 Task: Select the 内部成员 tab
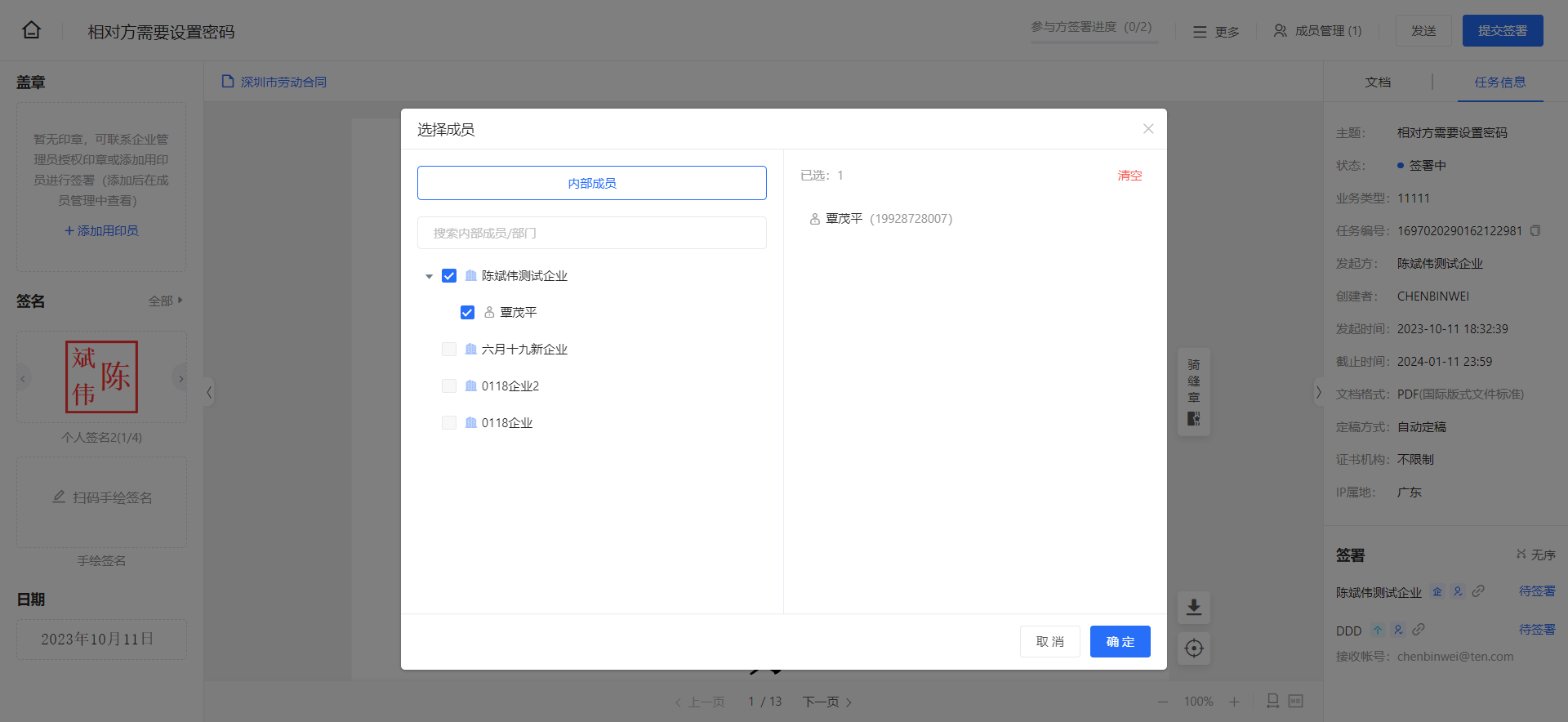pyautogui.click(x=592, y=183)
